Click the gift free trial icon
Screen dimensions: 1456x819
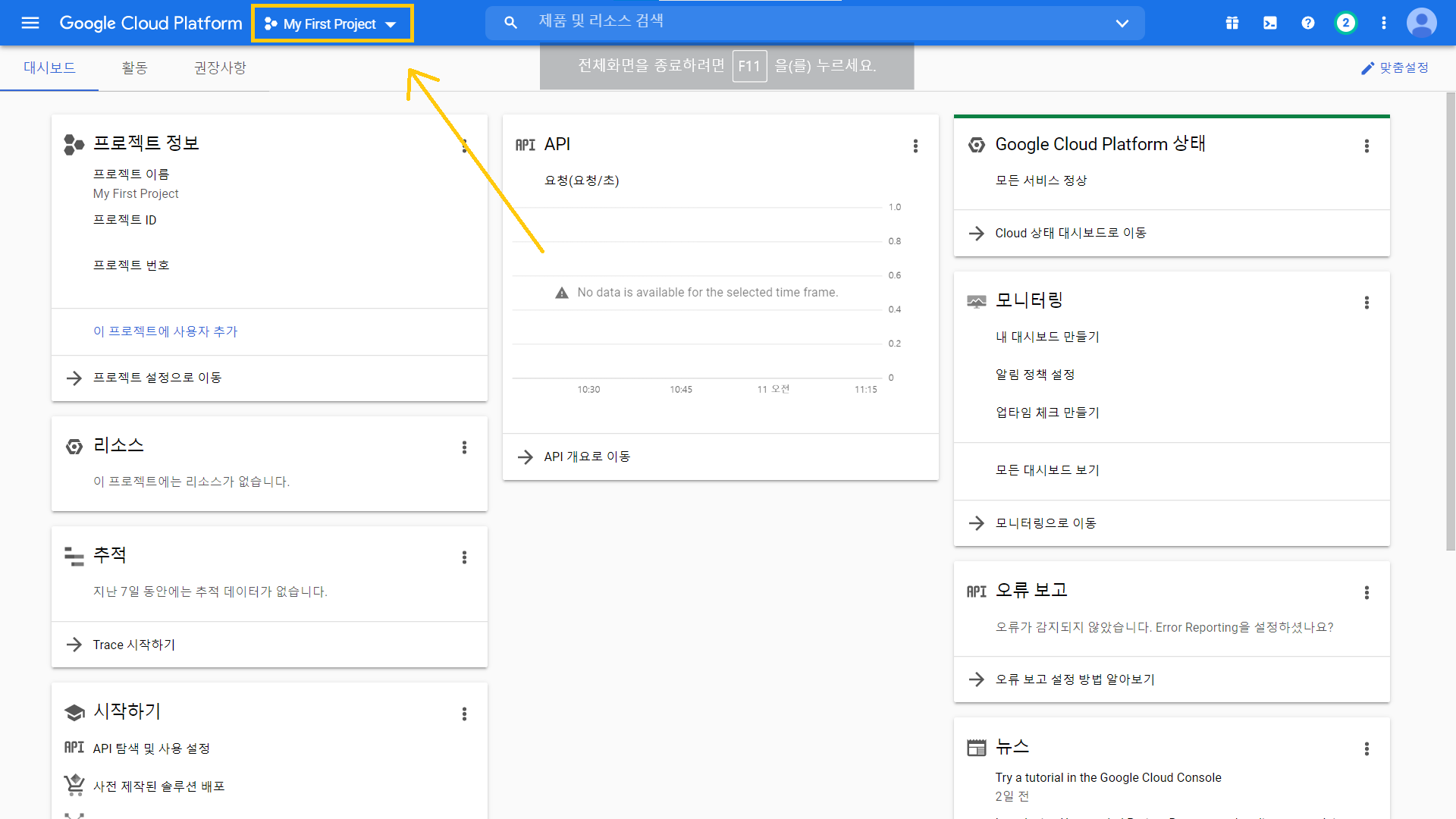(1232, 23)
